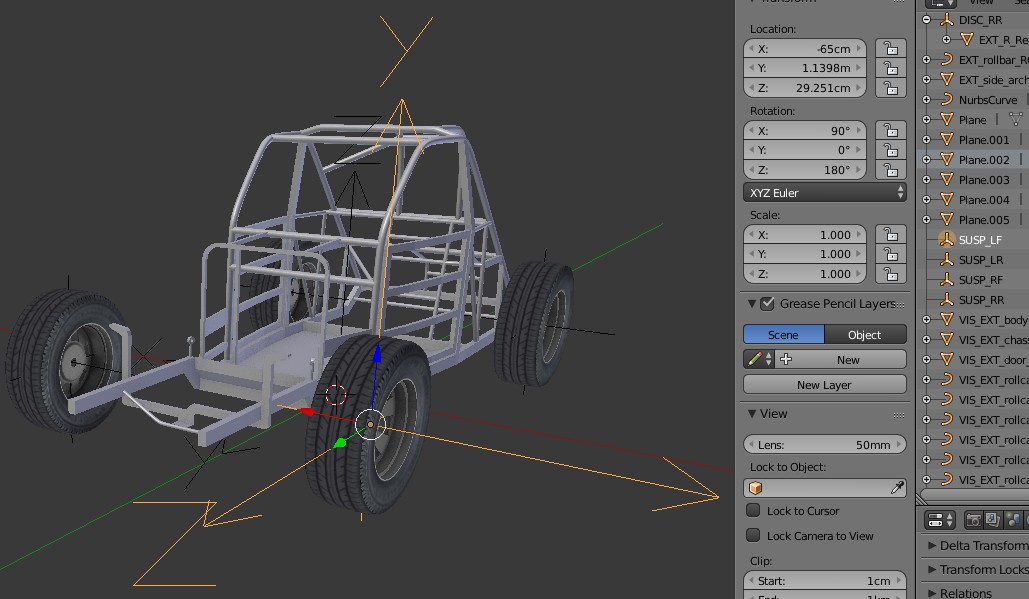Expand the VIS_EXT_body tree item
This screenshot has width=1029, height=599.
click(x=927, y=320)
